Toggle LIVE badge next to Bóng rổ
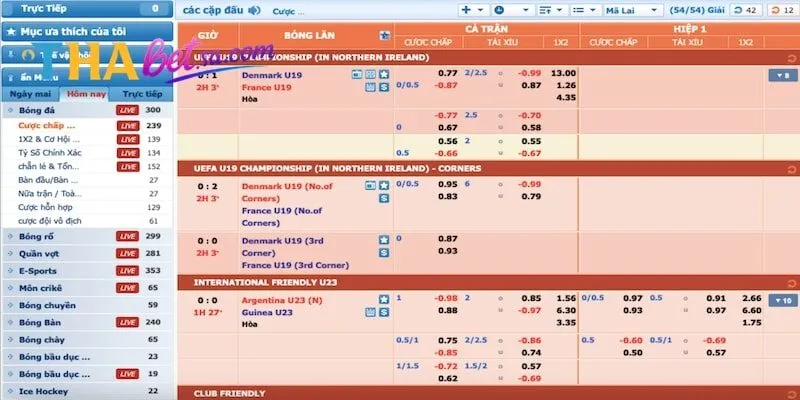 [127, 236]
